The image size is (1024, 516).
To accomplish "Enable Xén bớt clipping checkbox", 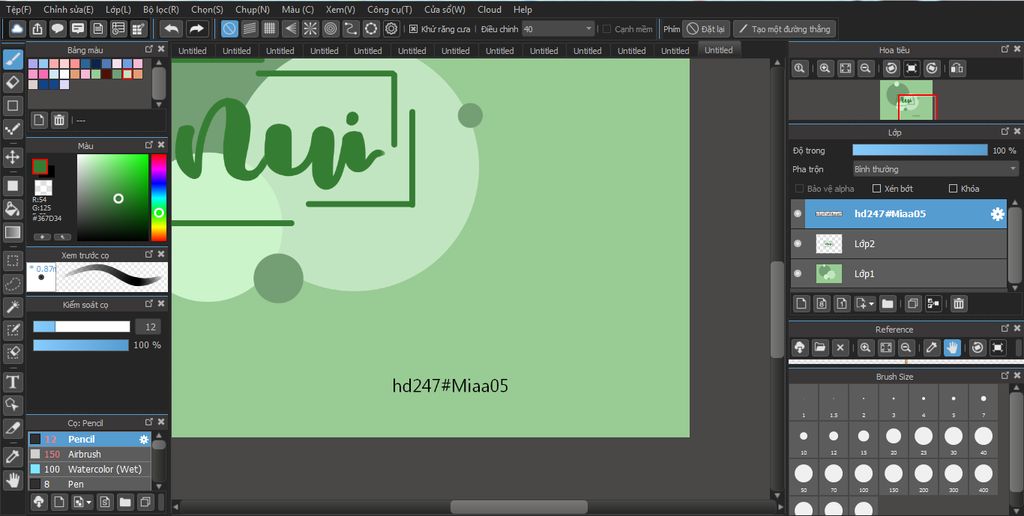I will point(876,189).
